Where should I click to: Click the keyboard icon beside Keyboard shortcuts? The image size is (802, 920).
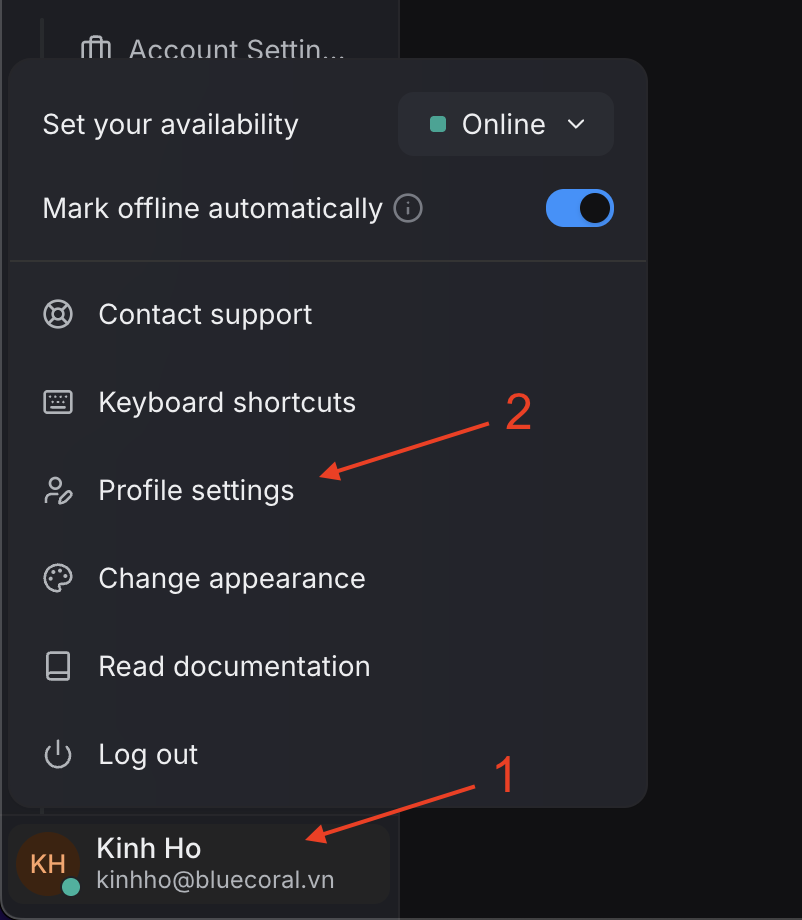pos(58,402)
